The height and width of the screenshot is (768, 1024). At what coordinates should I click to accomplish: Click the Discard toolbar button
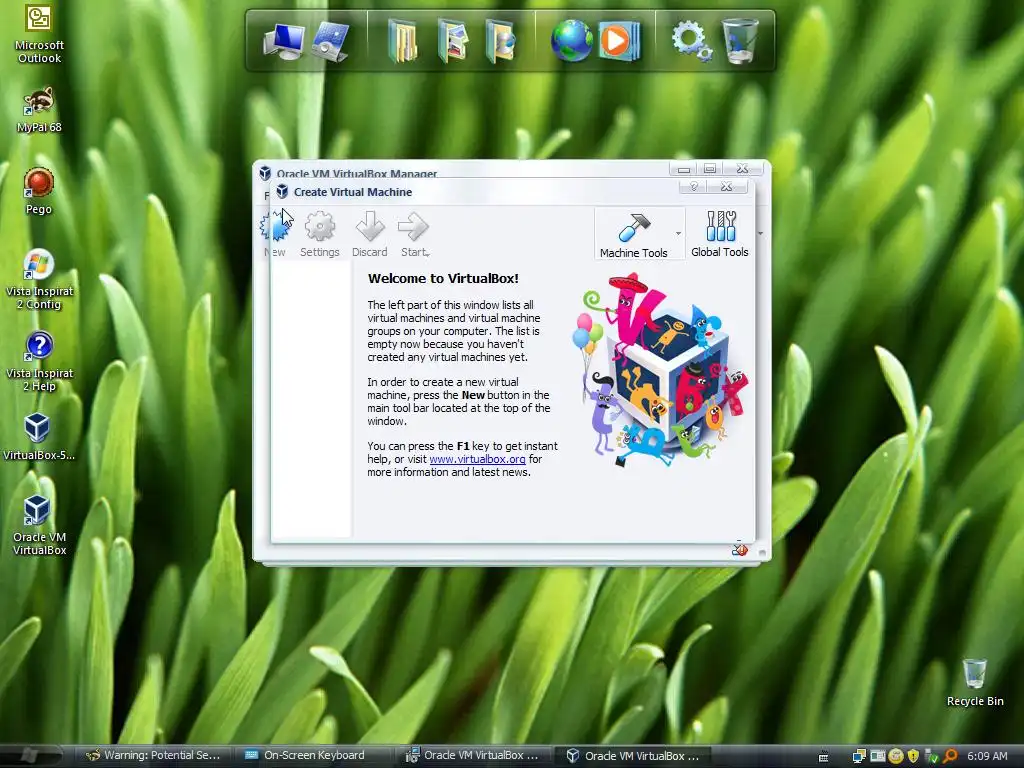(370, 234)
